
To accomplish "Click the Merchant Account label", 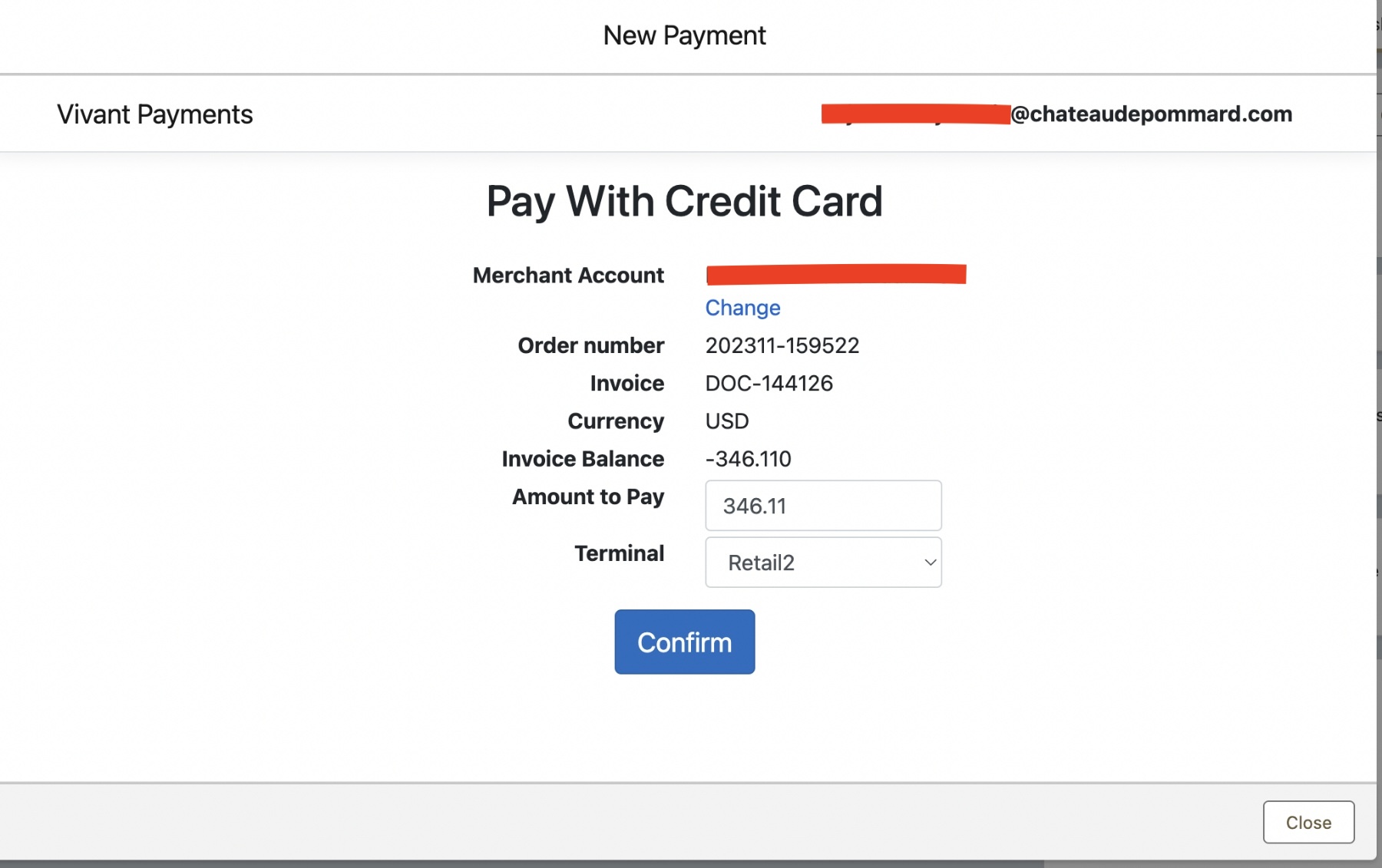I will pos(568,276).
